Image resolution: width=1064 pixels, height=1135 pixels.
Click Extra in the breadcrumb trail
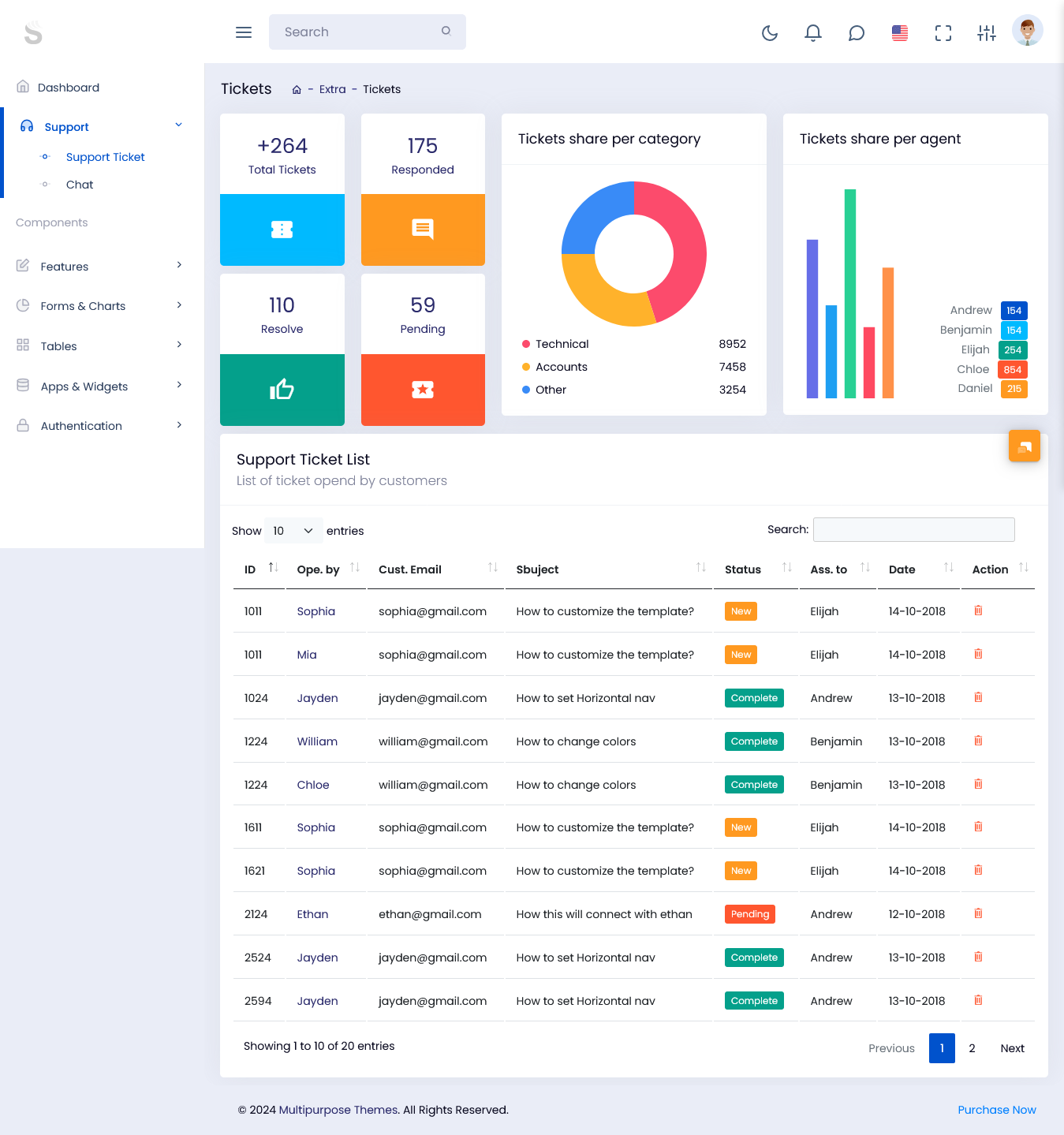click(x=332, y=89)
